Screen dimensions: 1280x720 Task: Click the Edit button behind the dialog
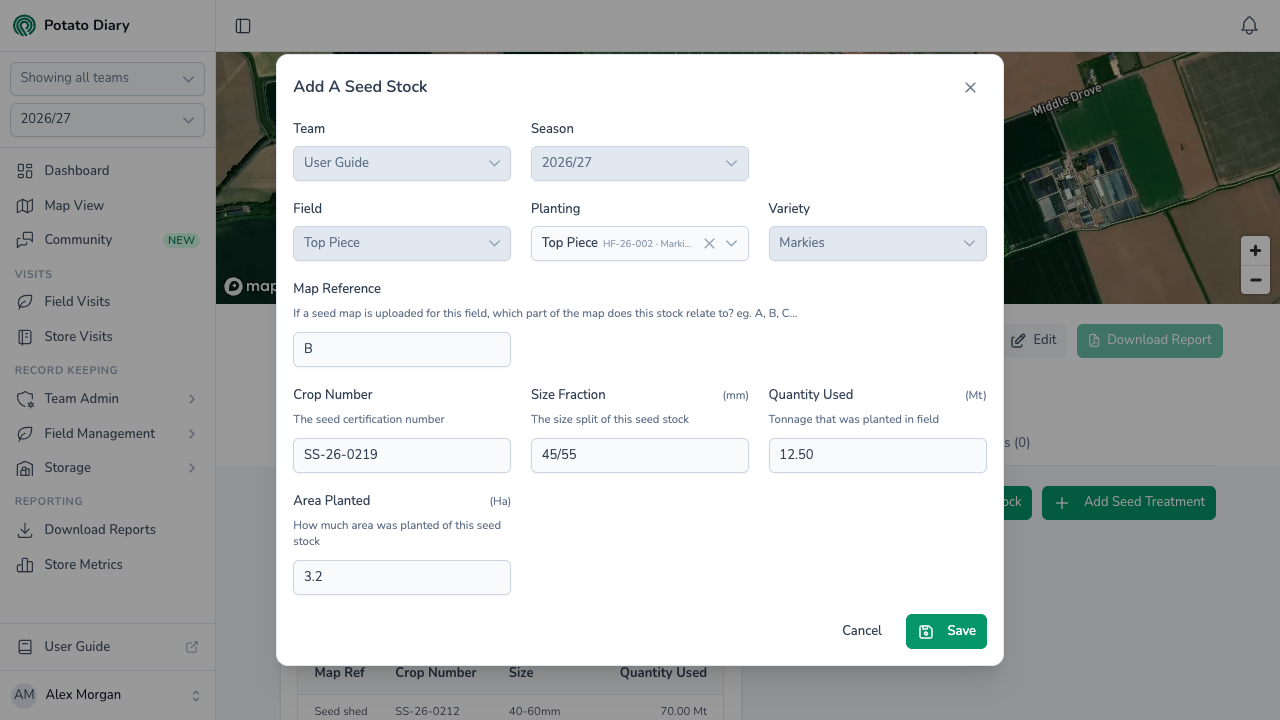1035,340
